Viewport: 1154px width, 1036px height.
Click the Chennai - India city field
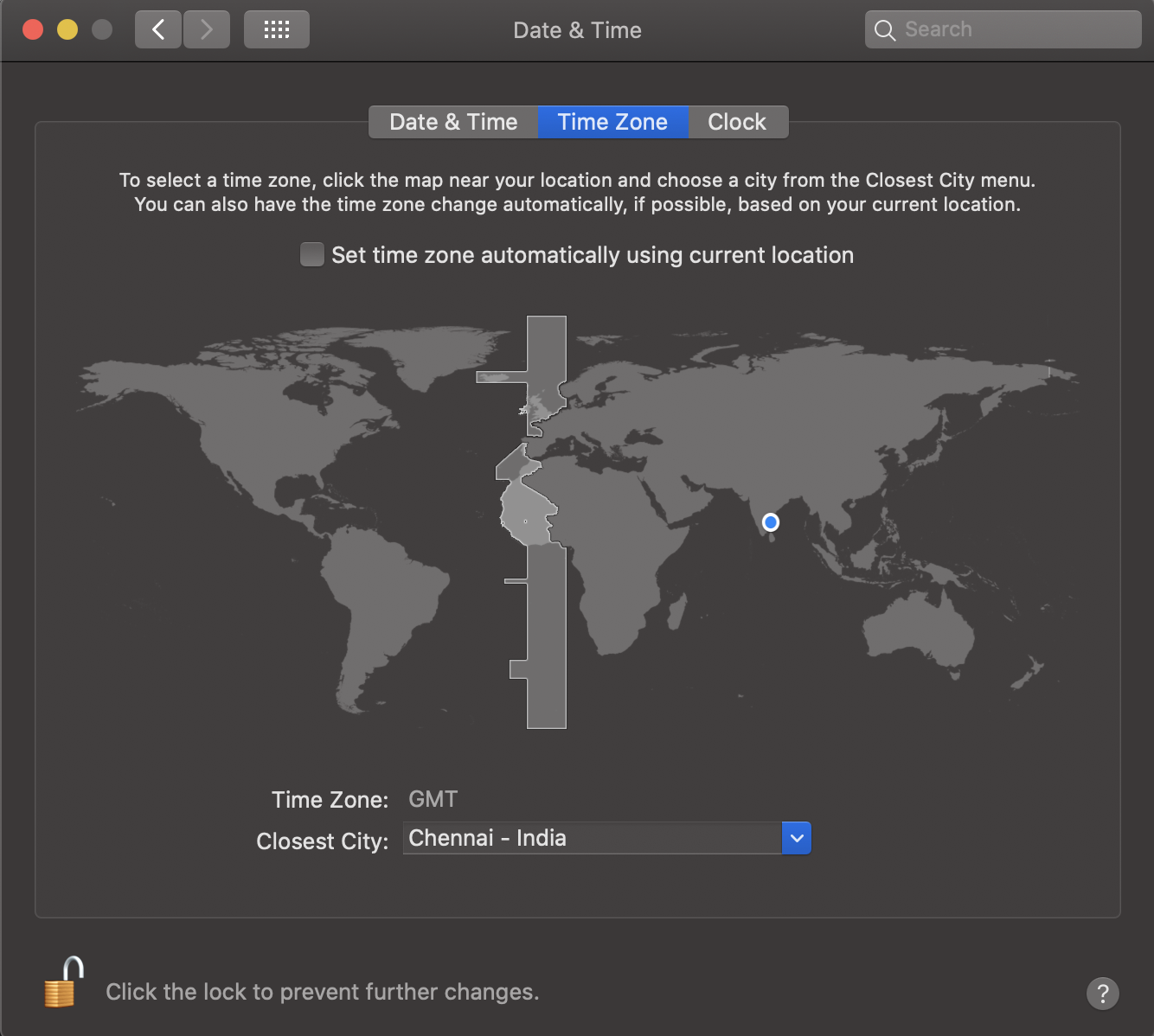pos(593,838)
